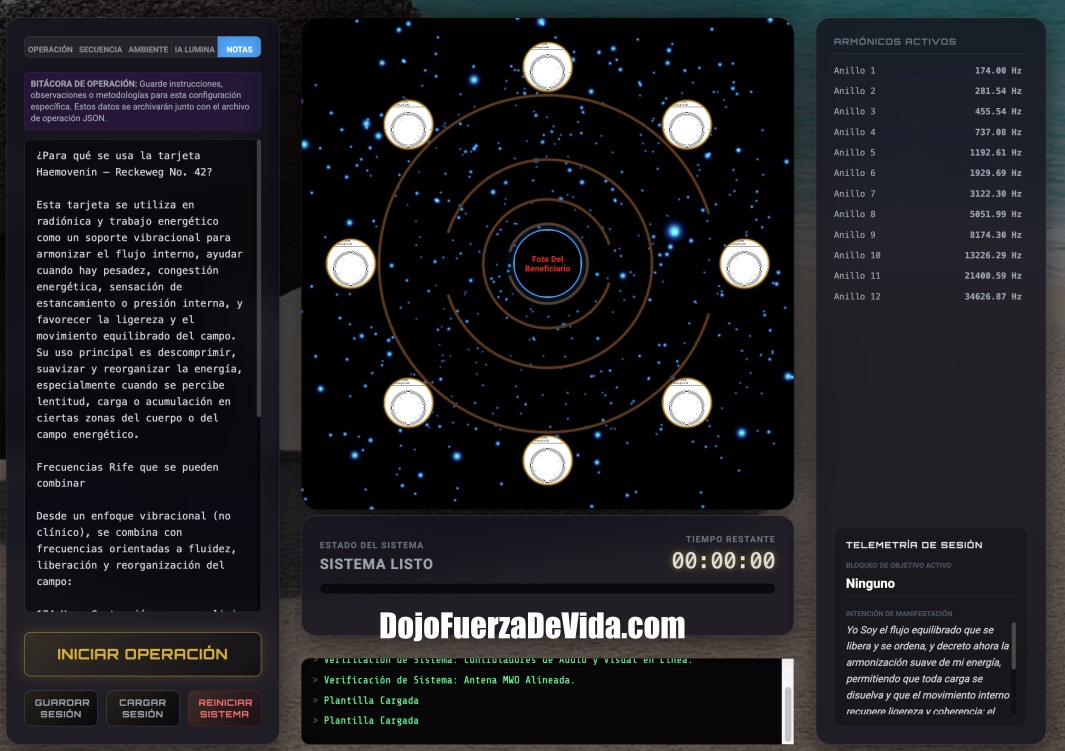Click the SISTEMA LISTO status text
The width and height of the screenshot is (1065, 751).
[376, 564]
